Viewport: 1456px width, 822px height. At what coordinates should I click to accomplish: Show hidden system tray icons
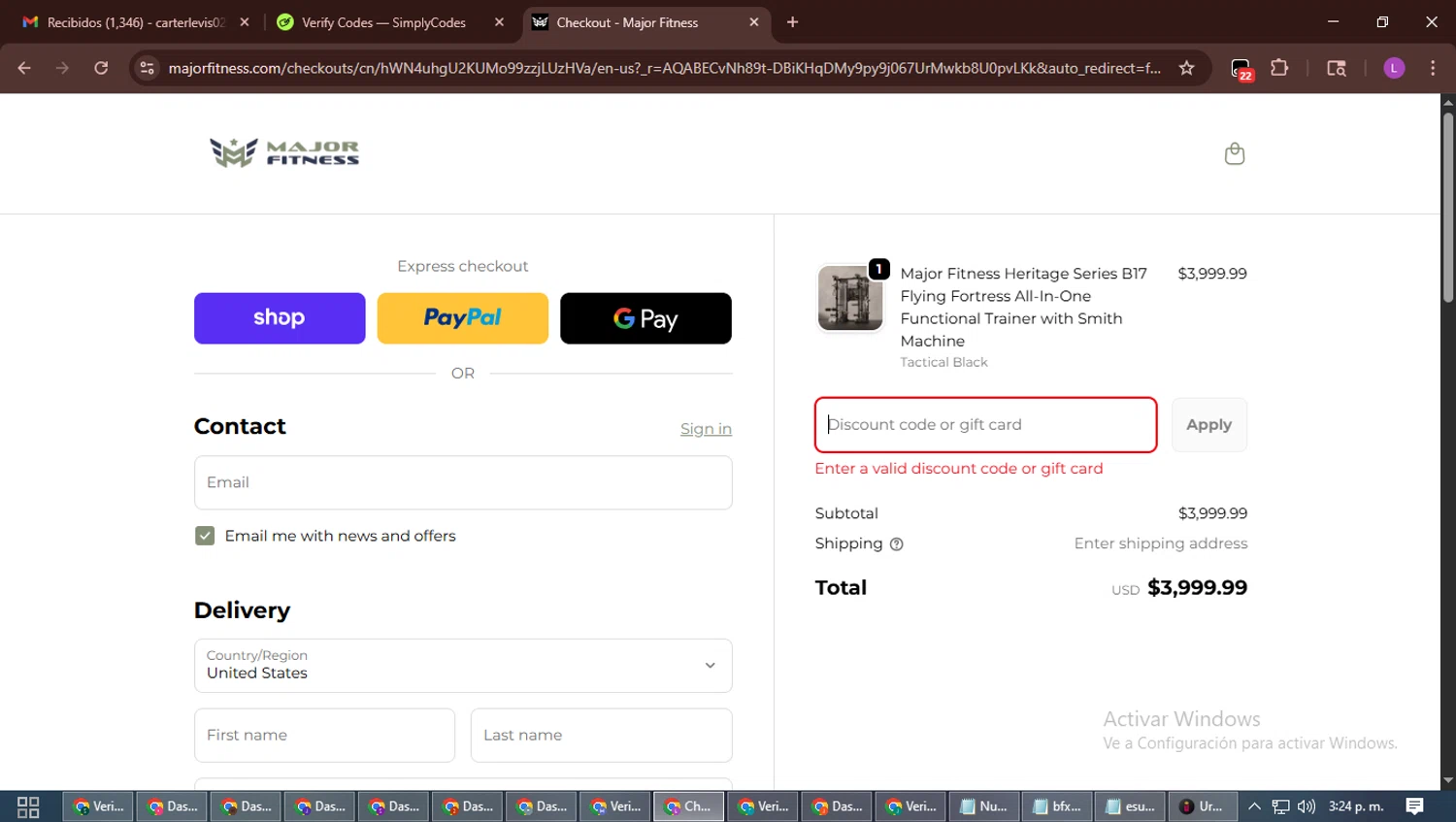(1254, 806)
